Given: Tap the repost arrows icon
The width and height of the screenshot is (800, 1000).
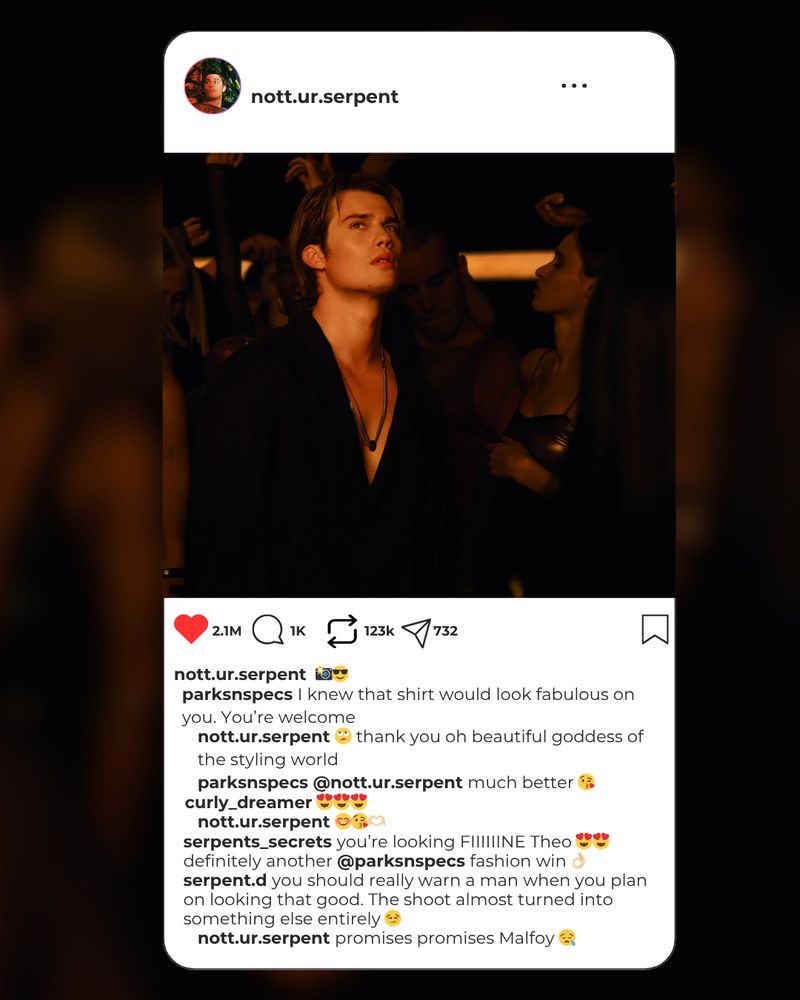Looking at the screenshot, I should [342, 631].
